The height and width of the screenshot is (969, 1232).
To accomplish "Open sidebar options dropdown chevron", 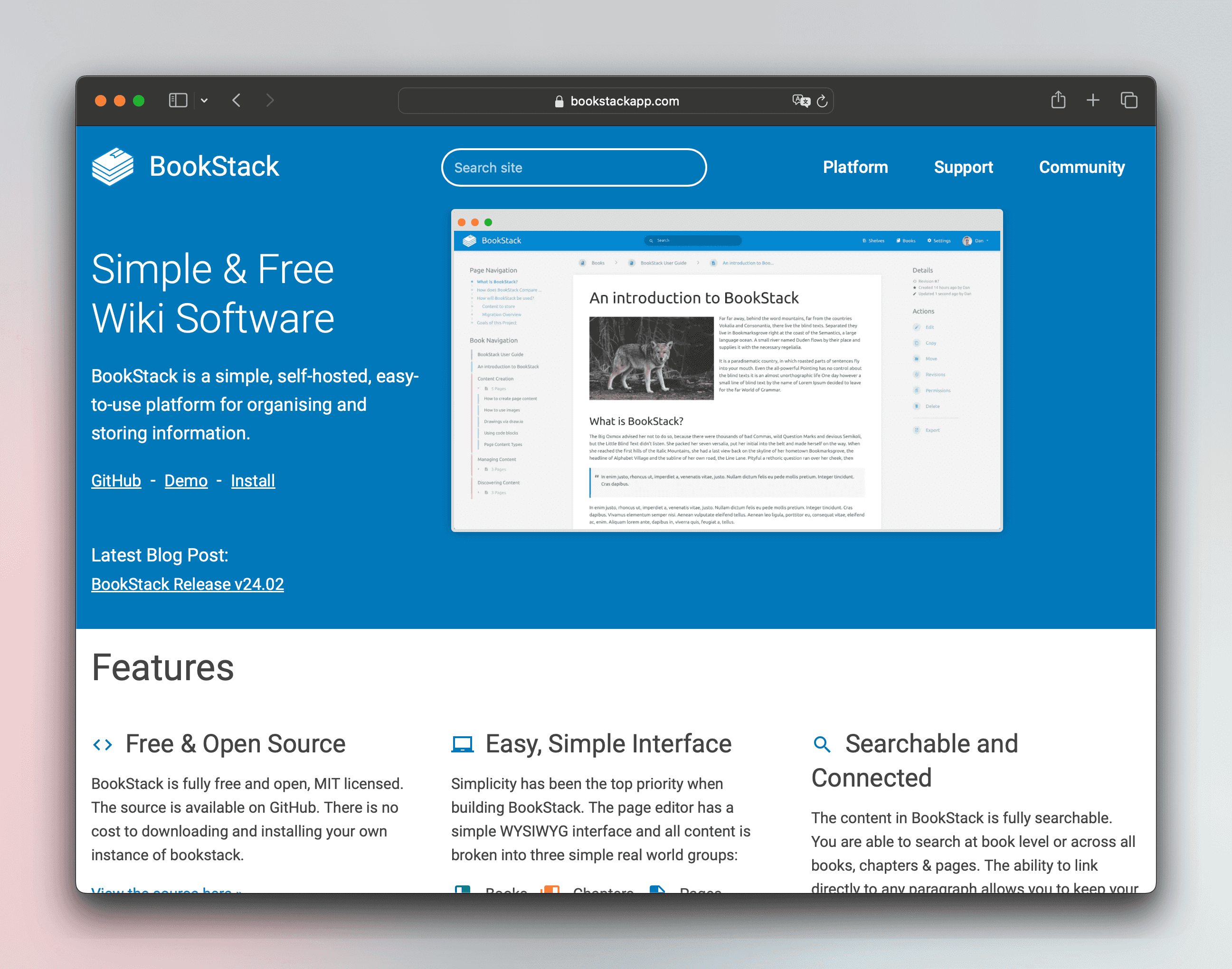I will 204,100.
